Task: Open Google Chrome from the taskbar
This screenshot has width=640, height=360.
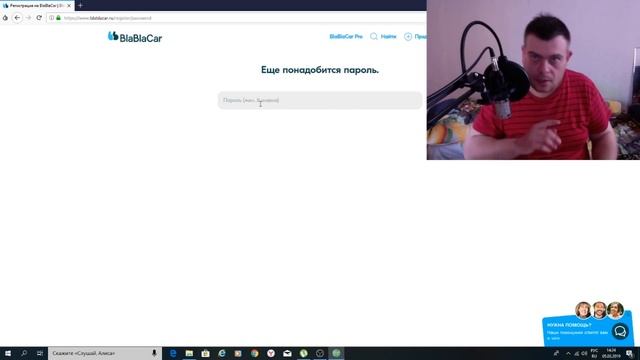Action: click(255, 353)
